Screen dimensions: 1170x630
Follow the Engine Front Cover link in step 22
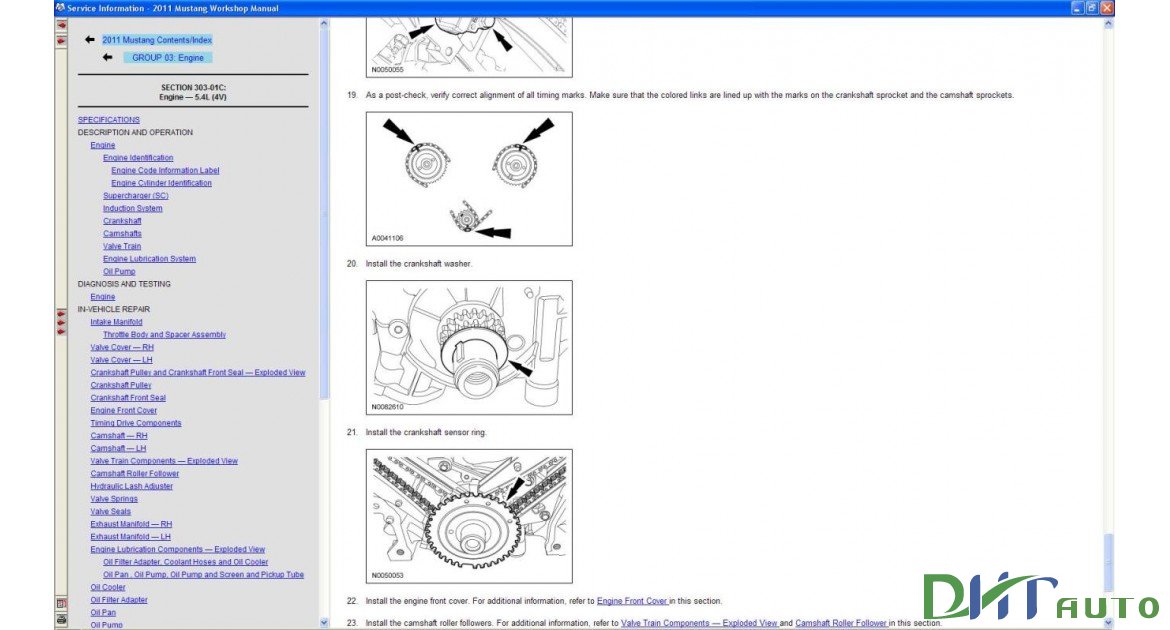[632, 601]
